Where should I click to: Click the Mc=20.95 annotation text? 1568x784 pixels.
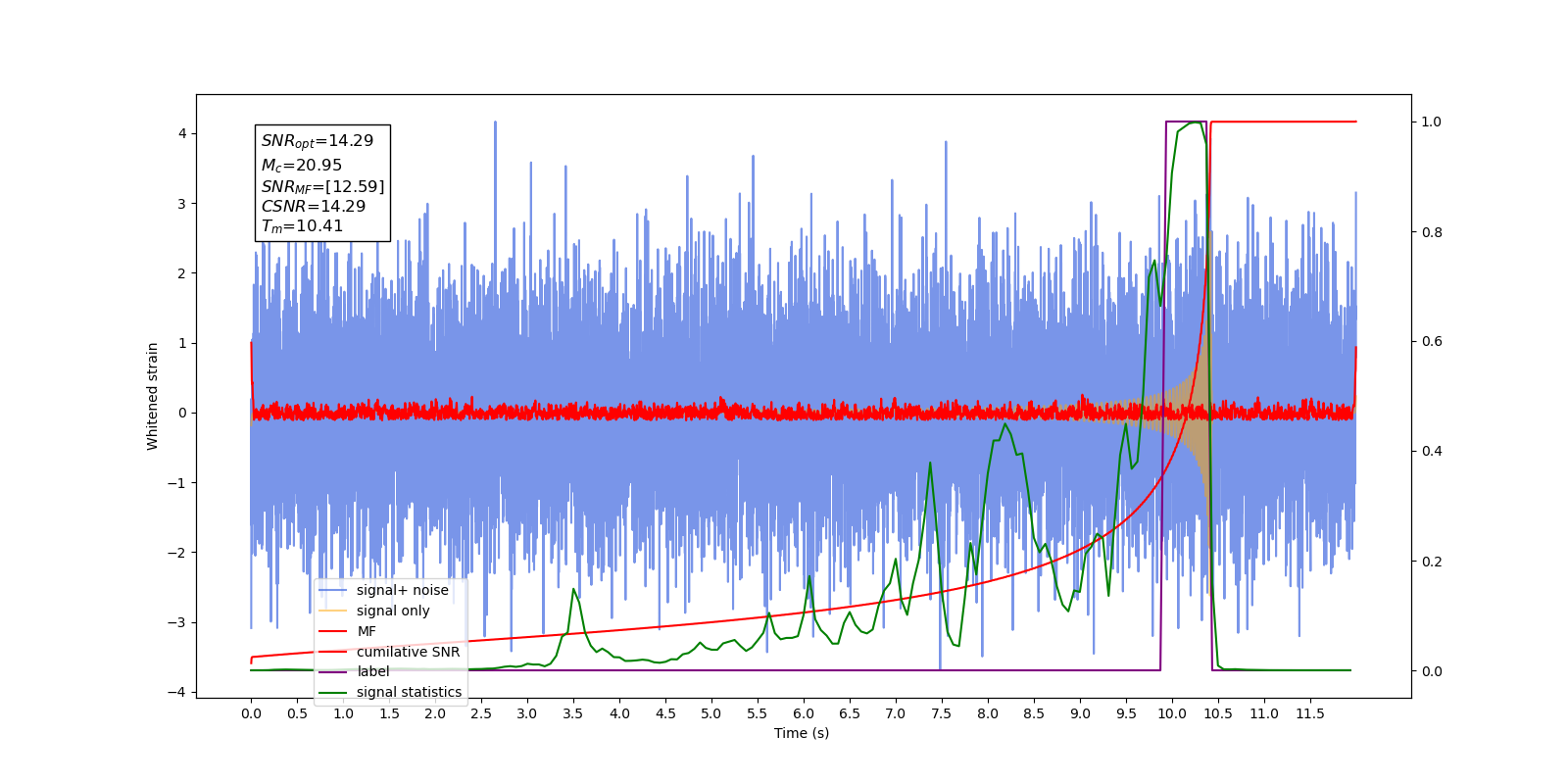click(302, 166)
